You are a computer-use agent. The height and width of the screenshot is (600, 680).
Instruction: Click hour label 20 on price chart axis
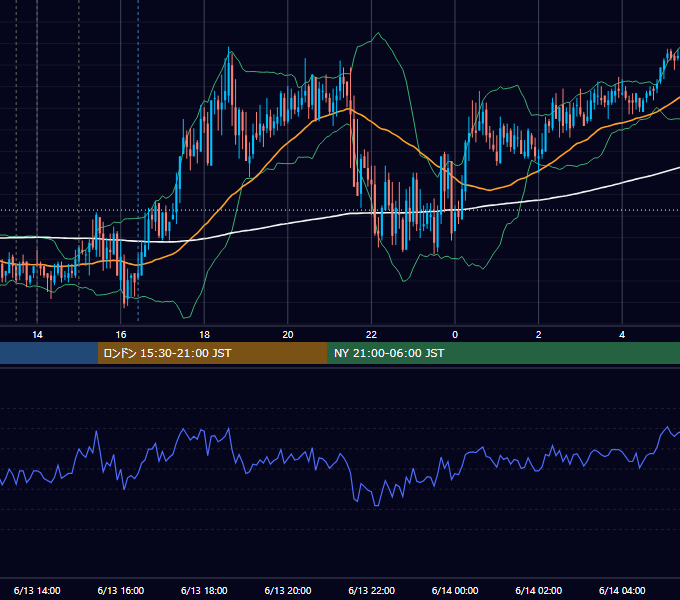pyautogui.click(x=288, y=335)
